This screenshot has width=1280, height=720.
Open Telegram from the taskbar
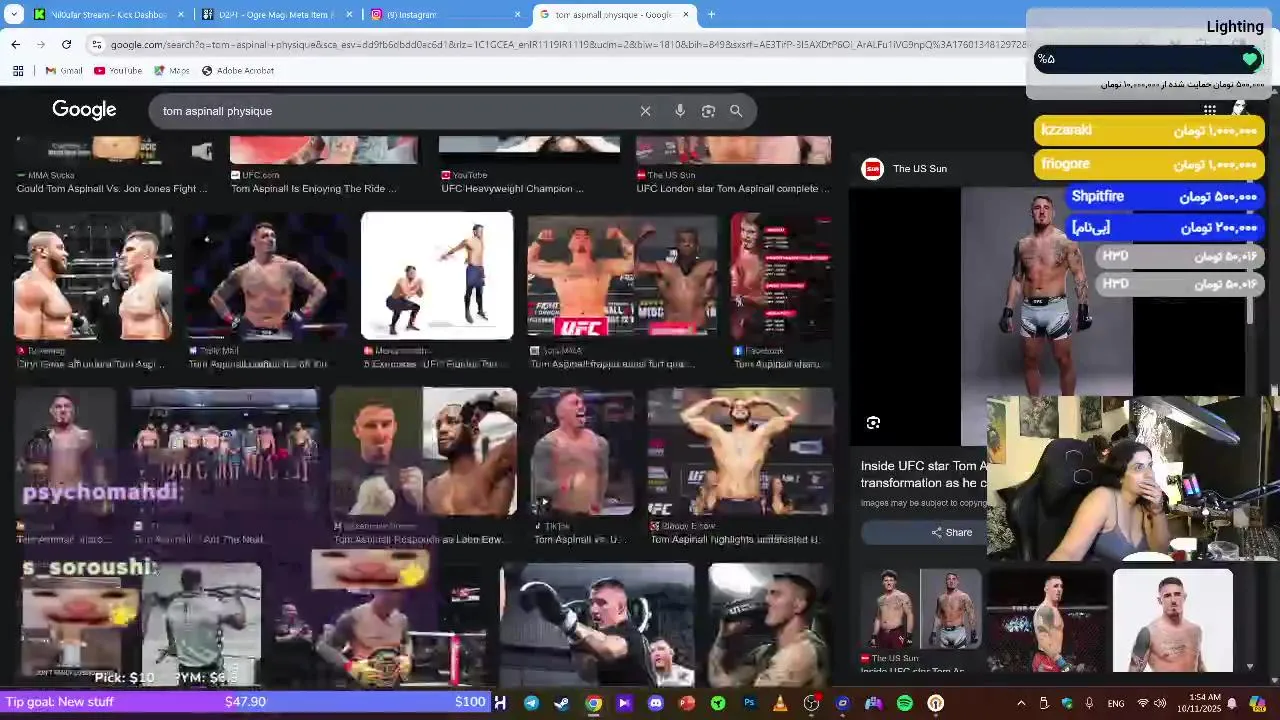pyautogui.click(x=531, y=703)
